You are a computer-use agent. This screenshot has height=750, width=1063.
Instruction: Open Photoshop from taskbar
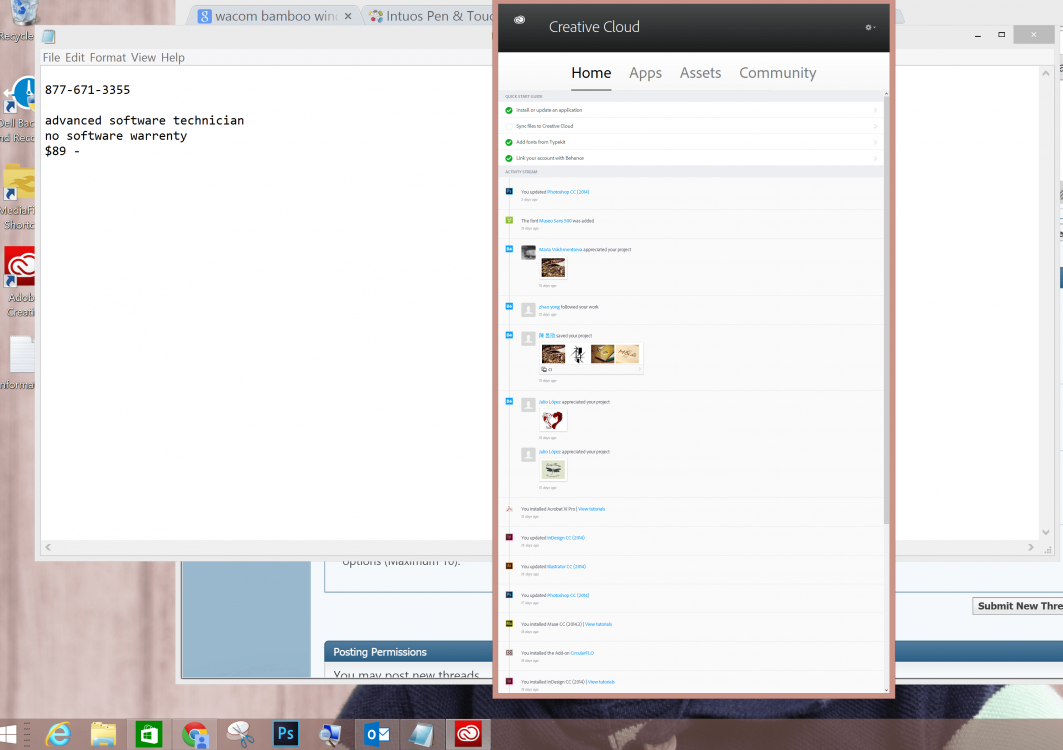285,734
